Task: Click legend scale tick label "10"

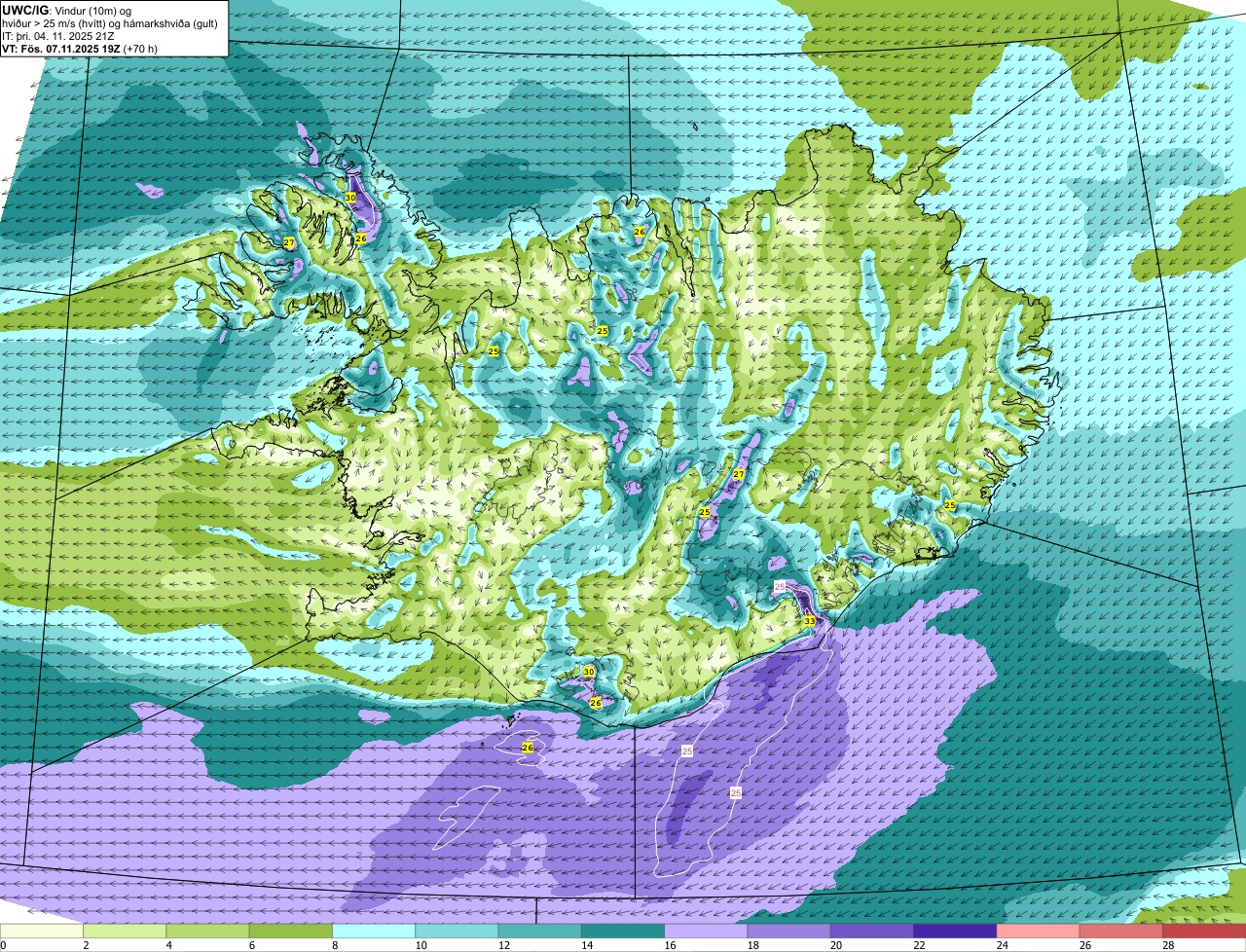Action: pos(421,945)
